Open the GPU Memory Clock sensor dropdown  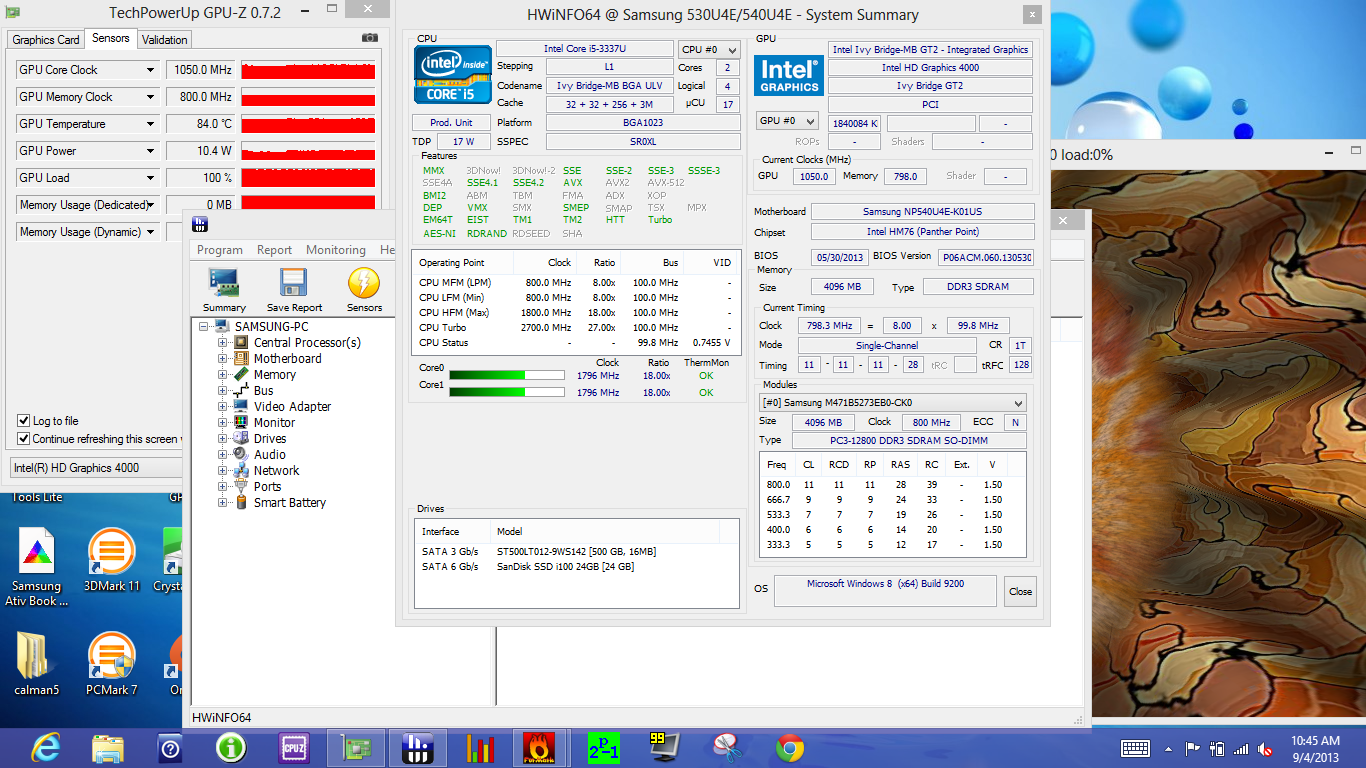(x=151, y=97)
